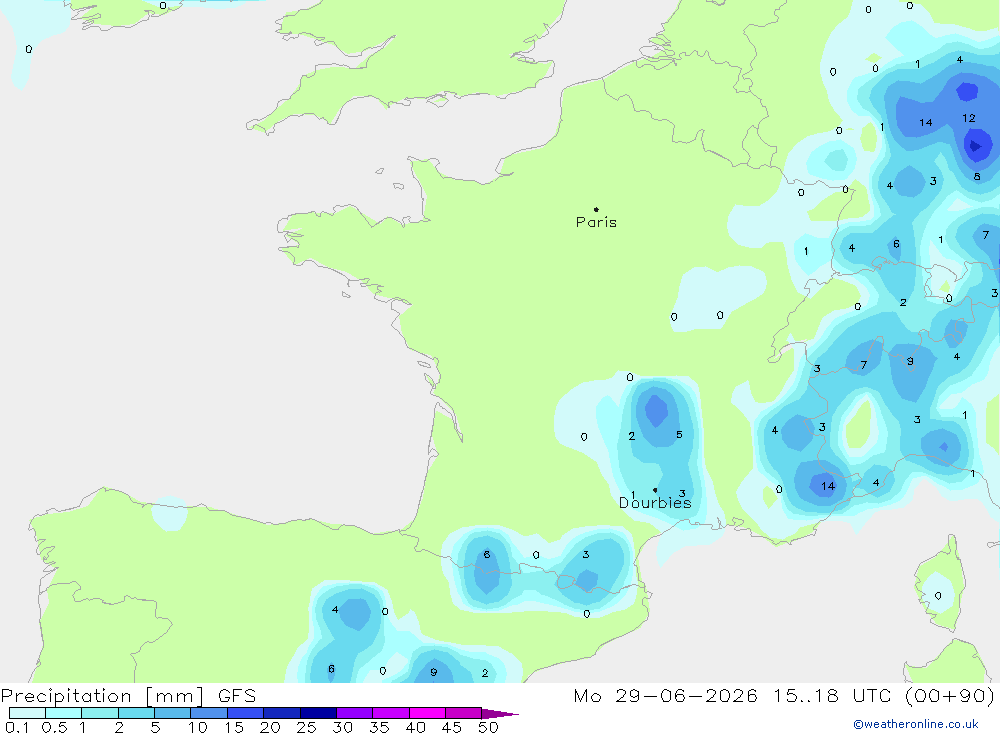Click the legend arrow tip above 50 mm
The width and height of the screenshot is (1000, 733).
pyautogui.click(x=500, y=713)
